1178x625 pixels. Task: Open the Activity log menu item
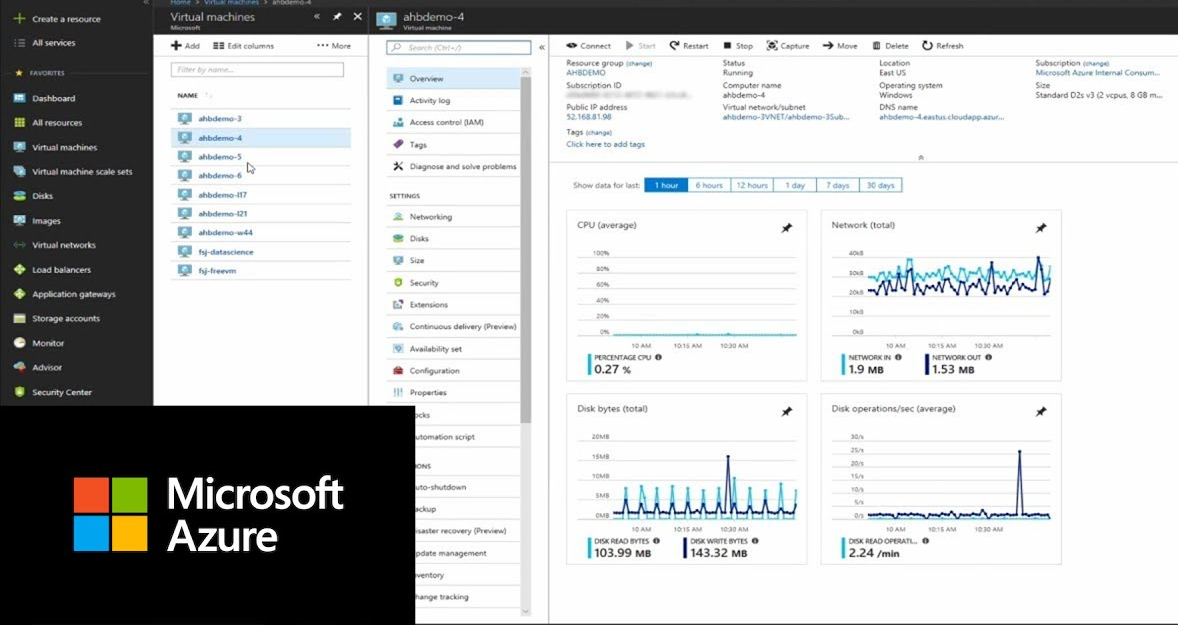[429, 101]
